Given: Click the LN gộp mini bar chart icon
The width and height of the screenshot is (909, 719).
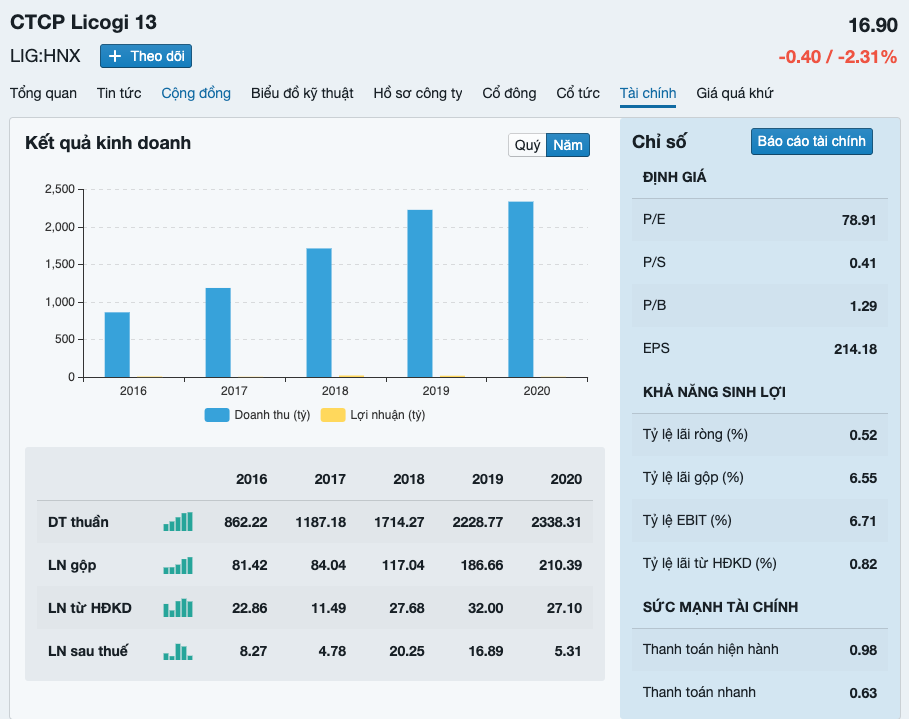Looking at the screenshot, I should tap(178, 565).
